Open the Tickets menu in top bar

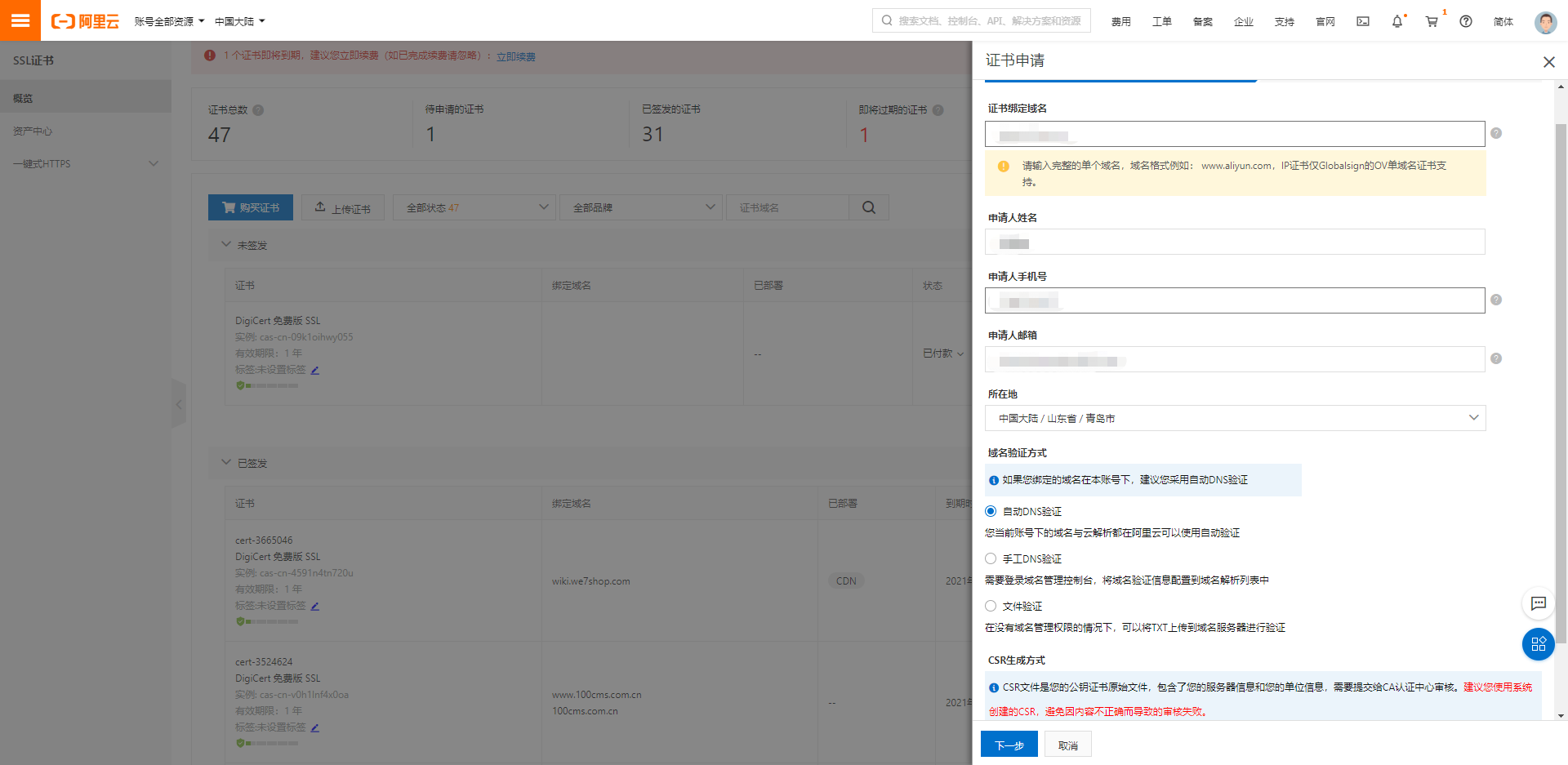point(1161,22)
